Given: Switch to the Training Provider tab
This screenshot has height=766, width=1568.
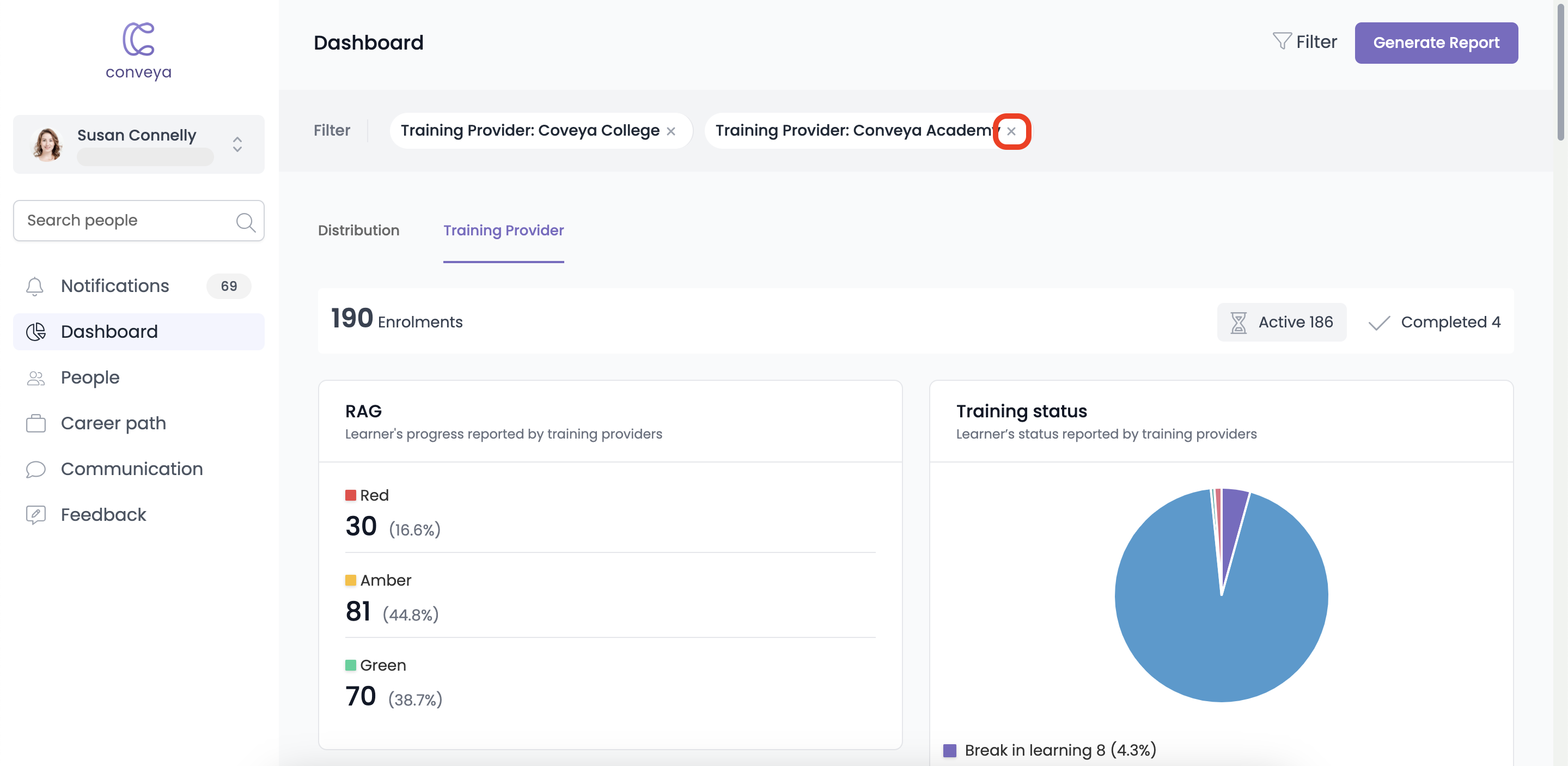Looking at the screenshot, I should tap(503, 231).
